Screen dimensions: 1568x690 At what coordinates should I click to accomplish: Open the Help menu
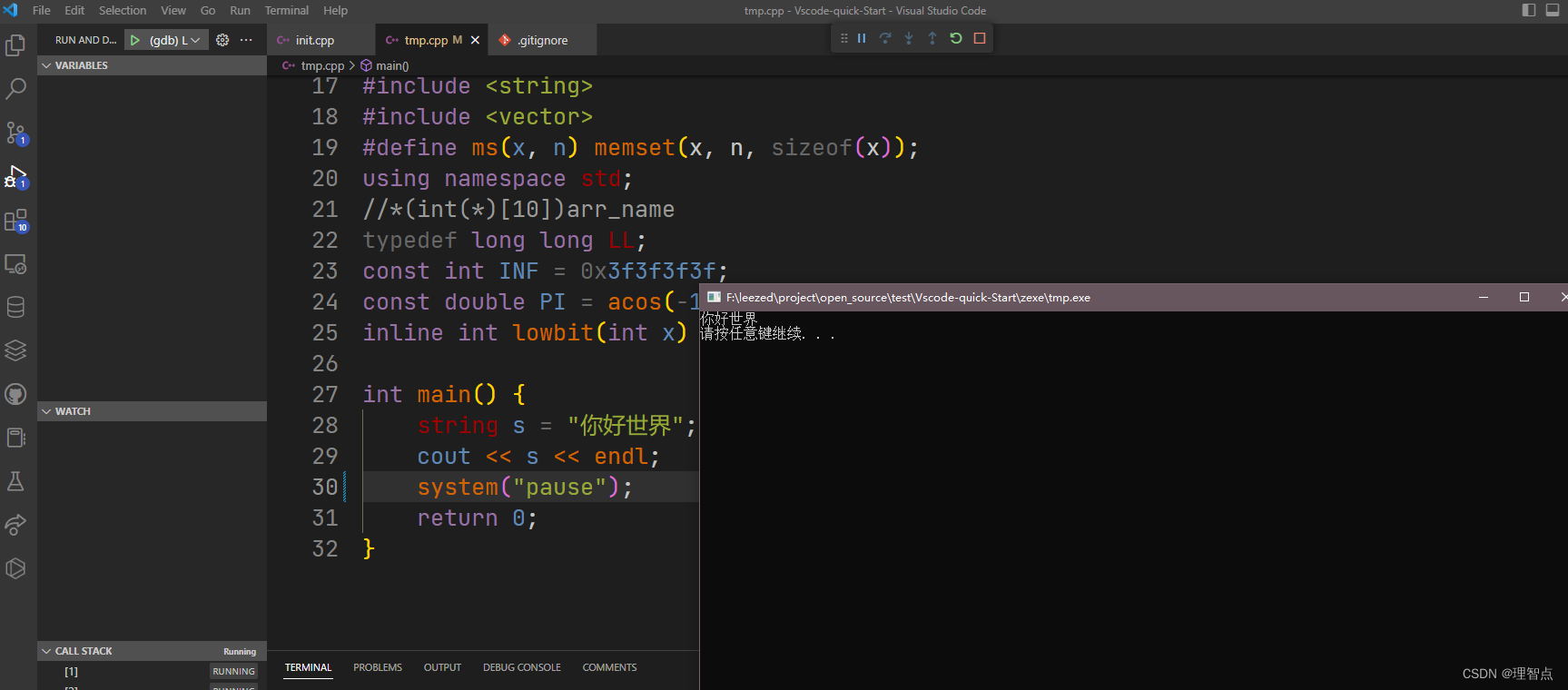click(335, 10)
